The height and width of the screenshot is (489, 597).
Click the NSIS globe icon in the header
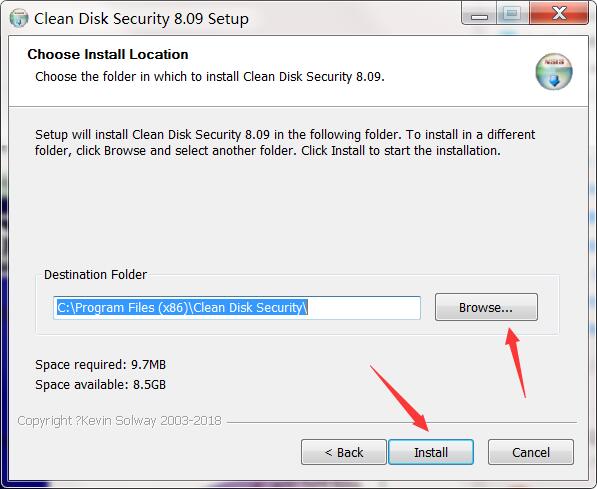(554, 72)
